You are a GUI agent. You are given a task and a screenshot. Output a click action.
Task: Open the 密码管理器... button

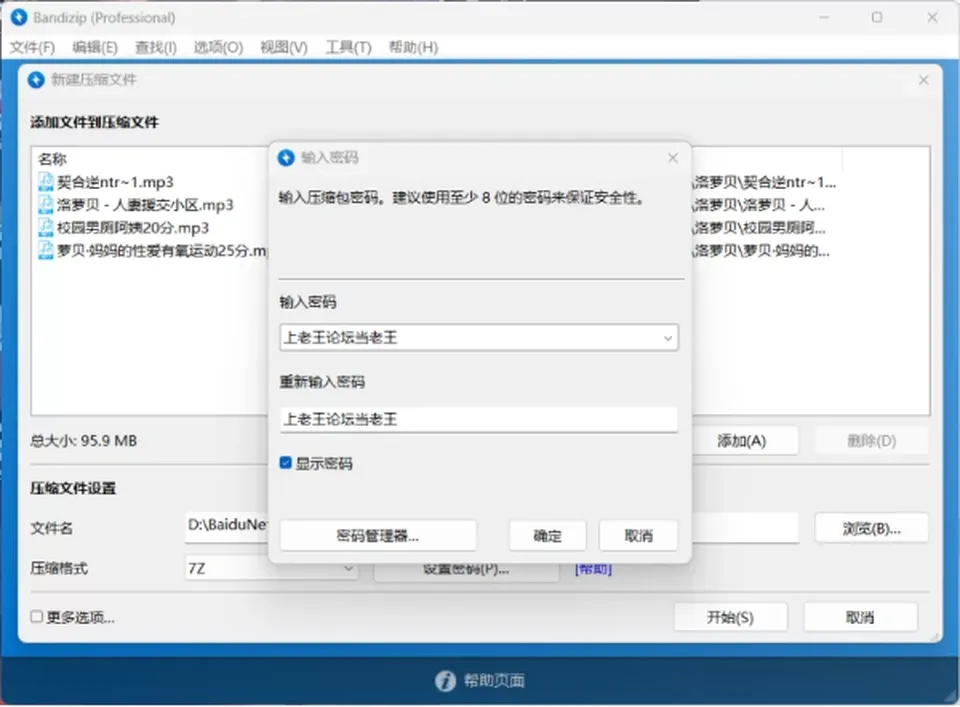(x=378, y=536)
